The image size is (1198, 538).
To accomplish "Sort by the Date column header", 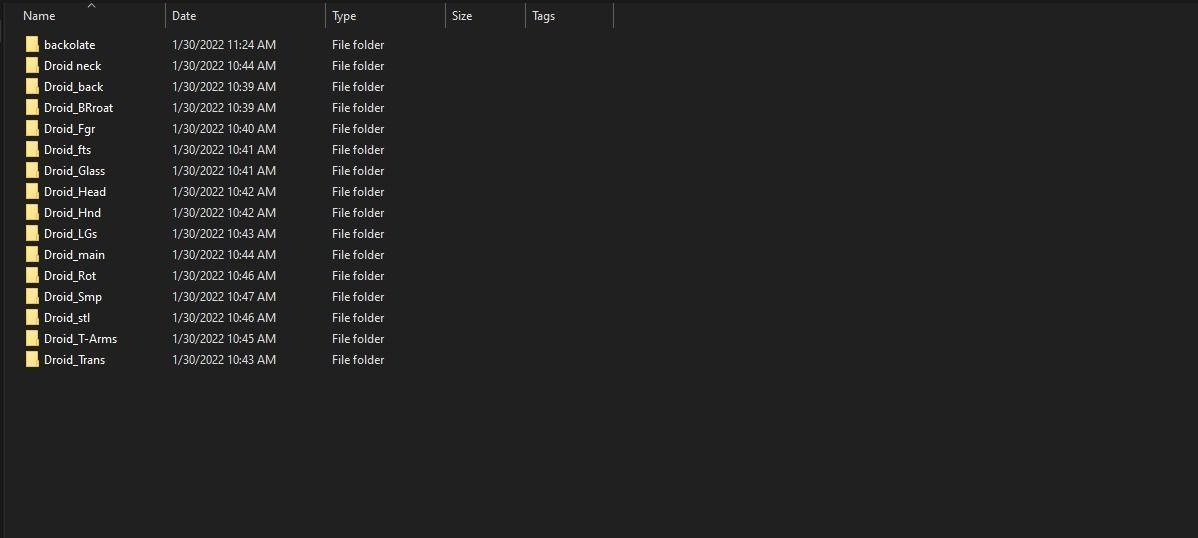I will 184,16.
